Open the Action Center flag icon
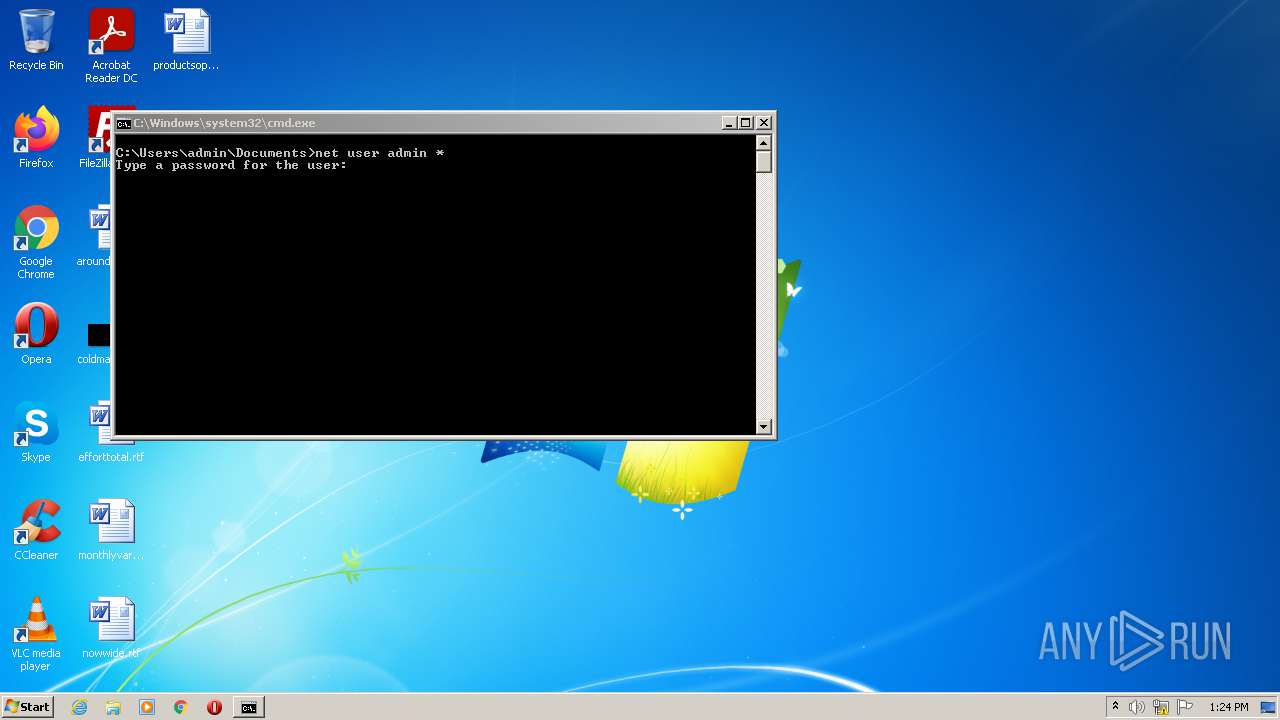 [1185, 707]
